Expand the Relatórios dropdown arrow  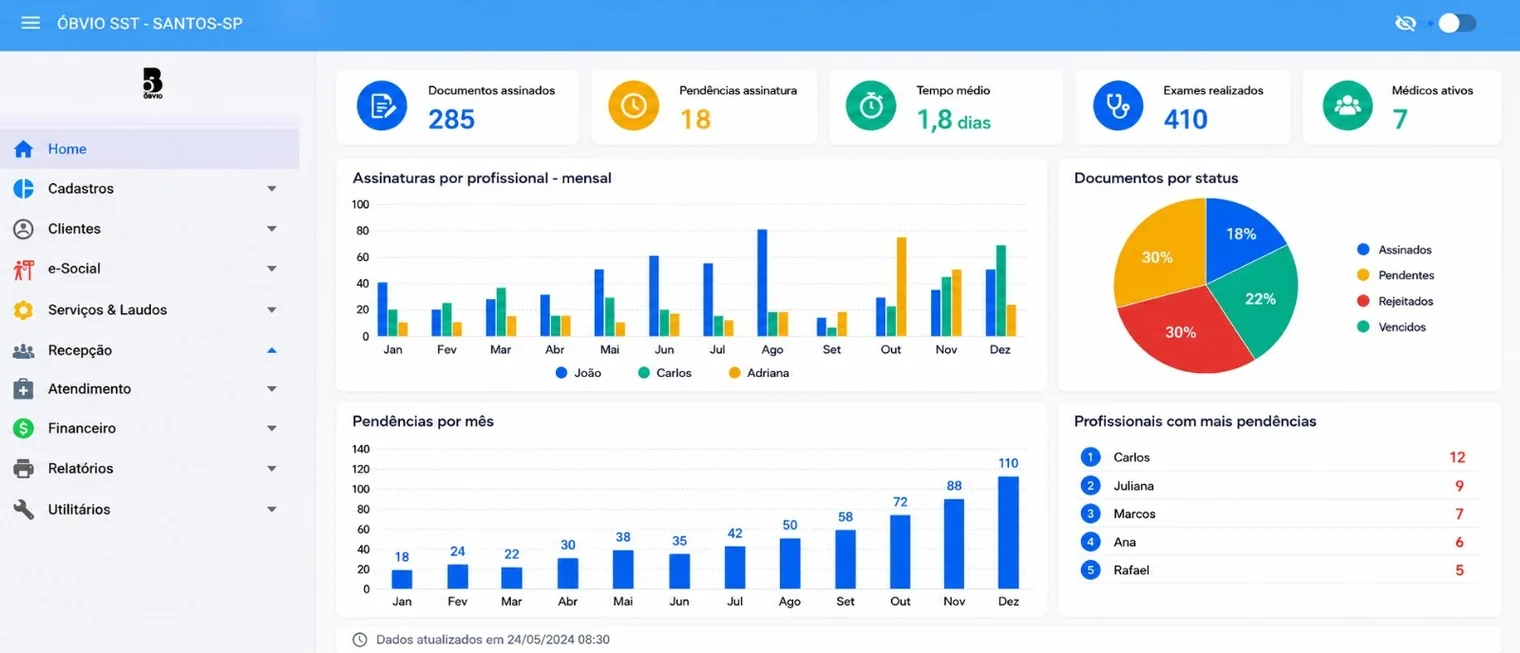271,469
